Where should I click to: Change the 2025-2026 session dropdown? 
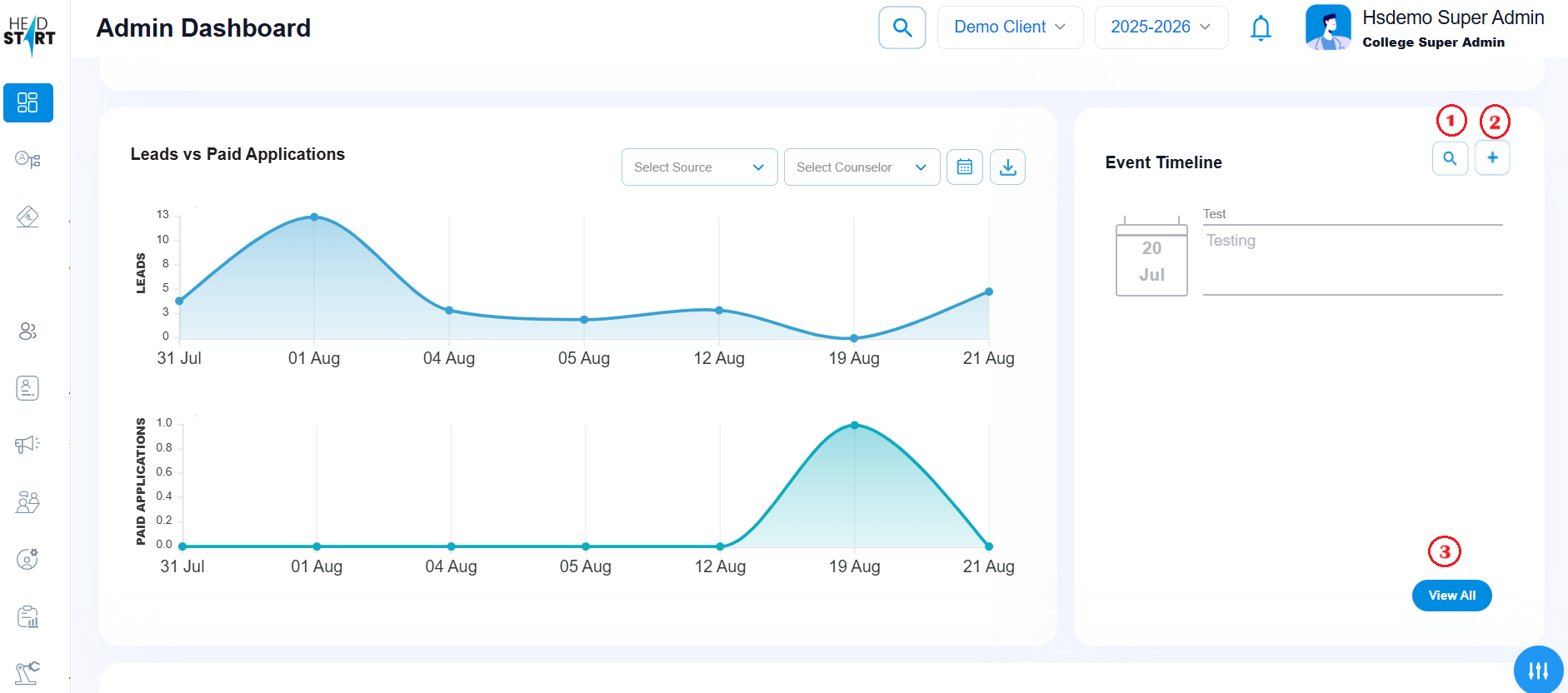(x=1161, y=27)
